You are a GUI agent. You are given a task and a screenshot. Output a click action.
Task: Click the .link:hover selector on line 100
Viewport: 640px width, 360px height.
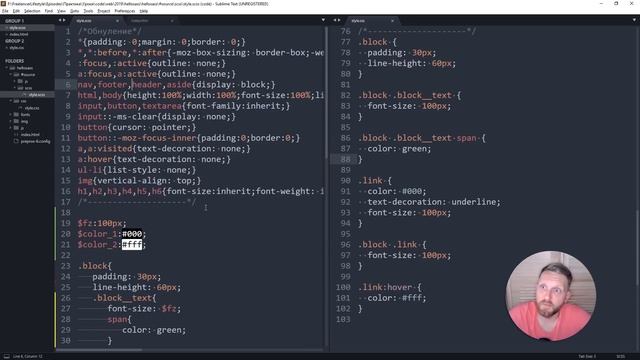click(x=385, y=287)
